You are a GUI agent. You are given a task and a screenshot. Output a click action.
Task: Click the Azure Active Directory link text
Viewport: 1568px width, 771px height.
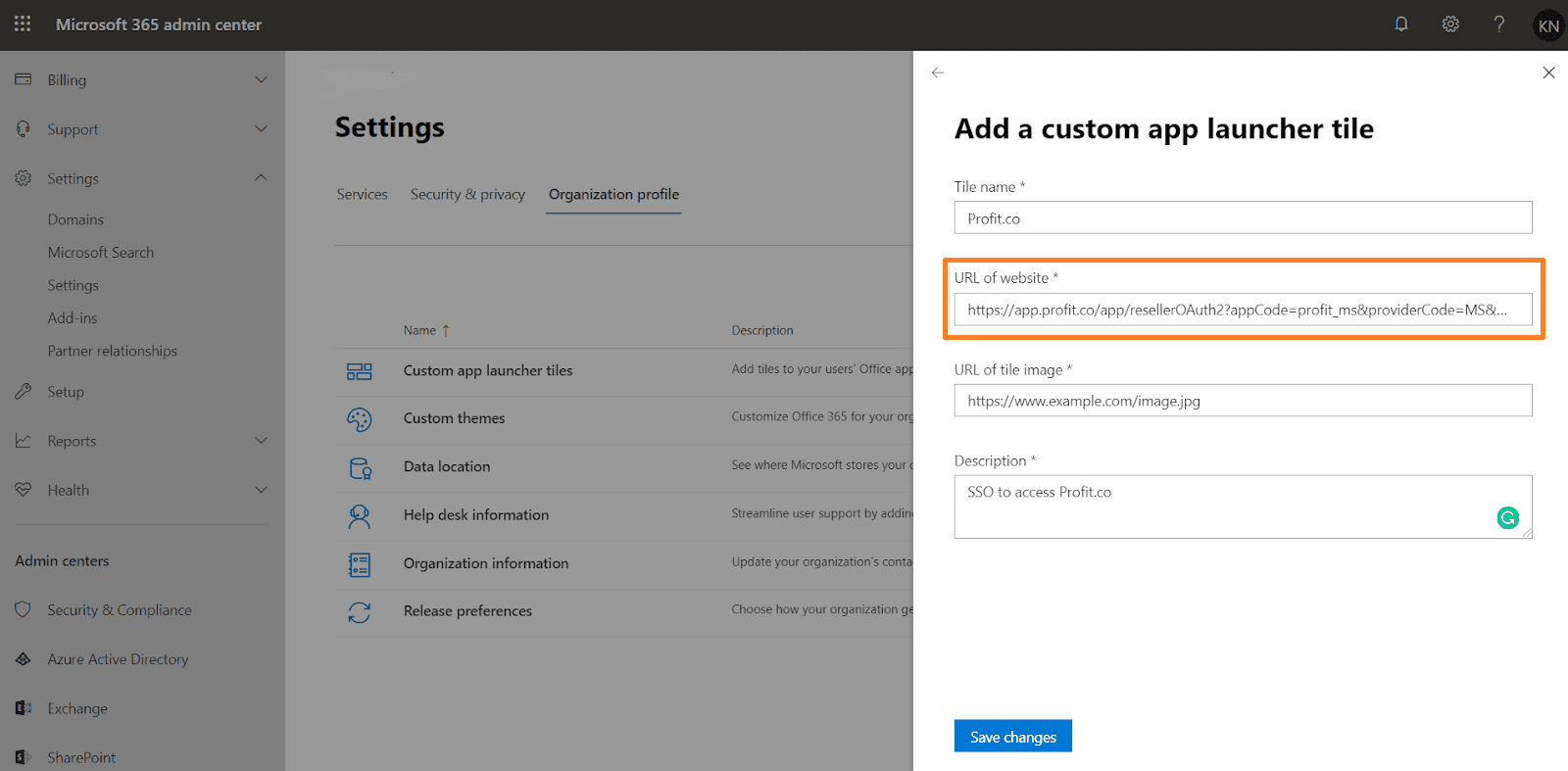(x=118, y=659)
